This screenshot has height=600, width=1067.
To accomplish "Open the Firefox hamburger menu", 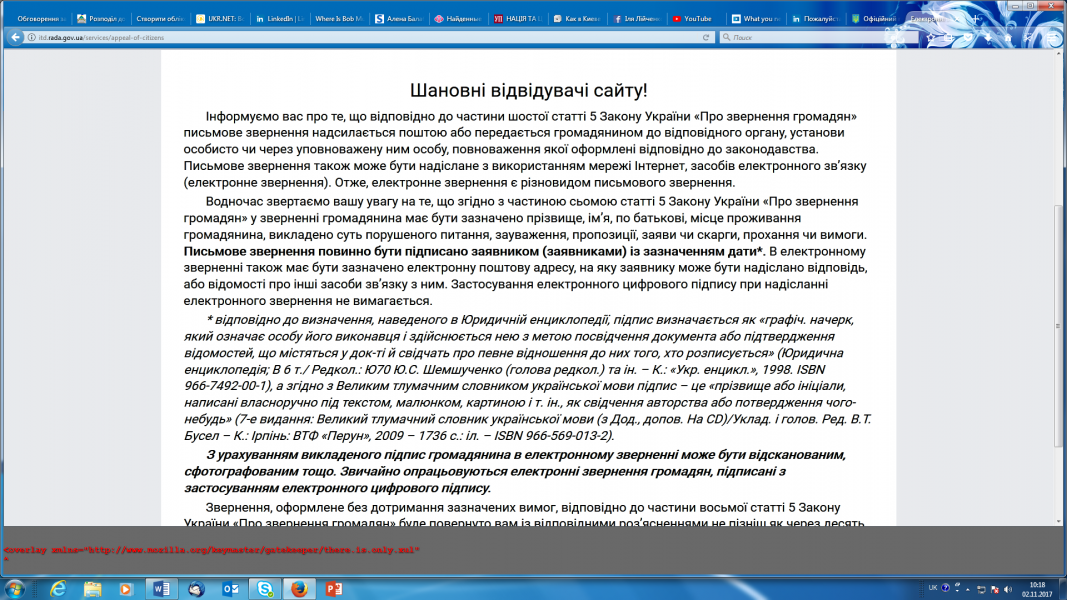I will point(1051,37).
